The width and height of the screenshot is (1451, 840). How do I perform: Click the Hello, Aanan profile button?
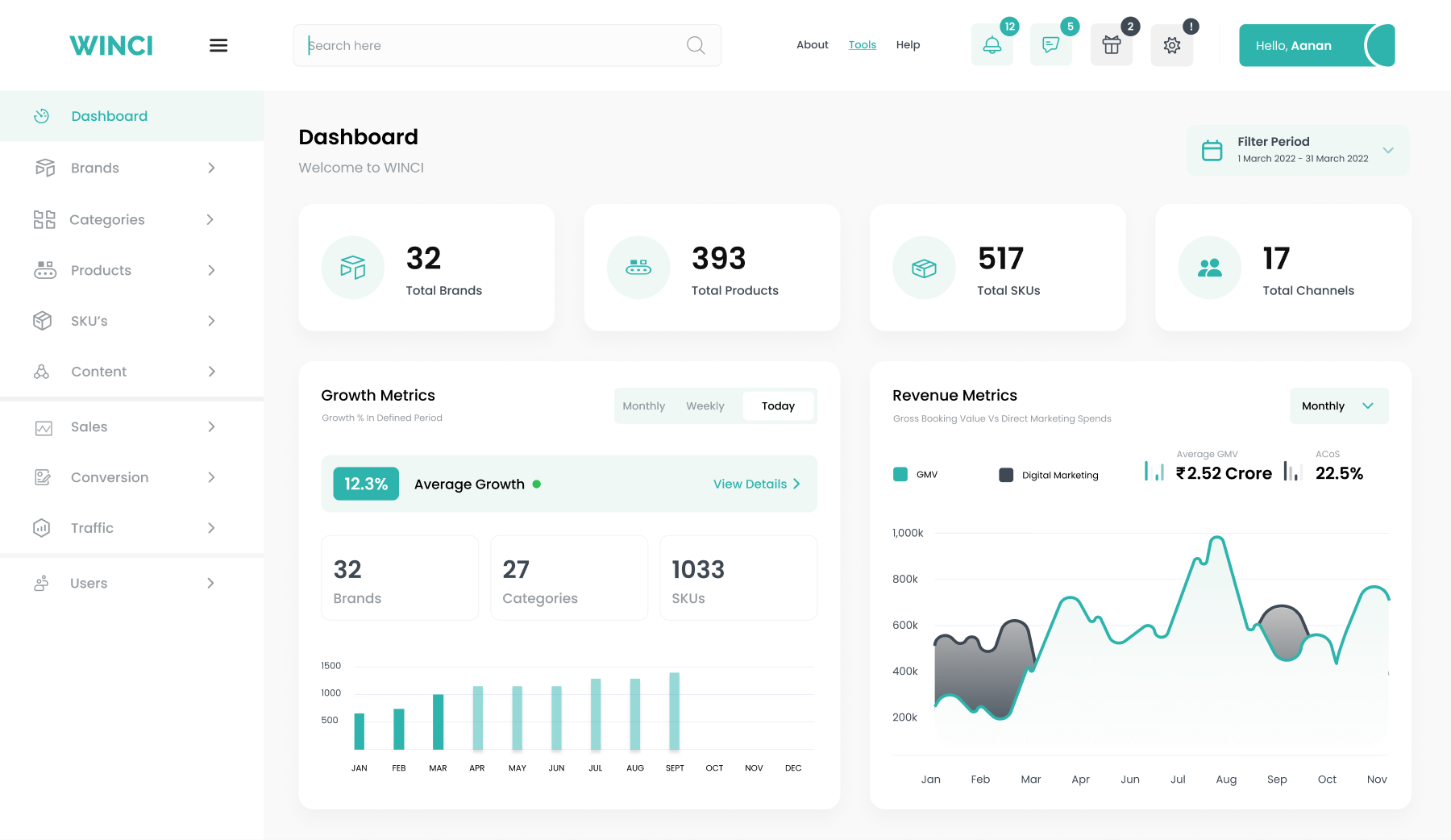coord(1316,45)
